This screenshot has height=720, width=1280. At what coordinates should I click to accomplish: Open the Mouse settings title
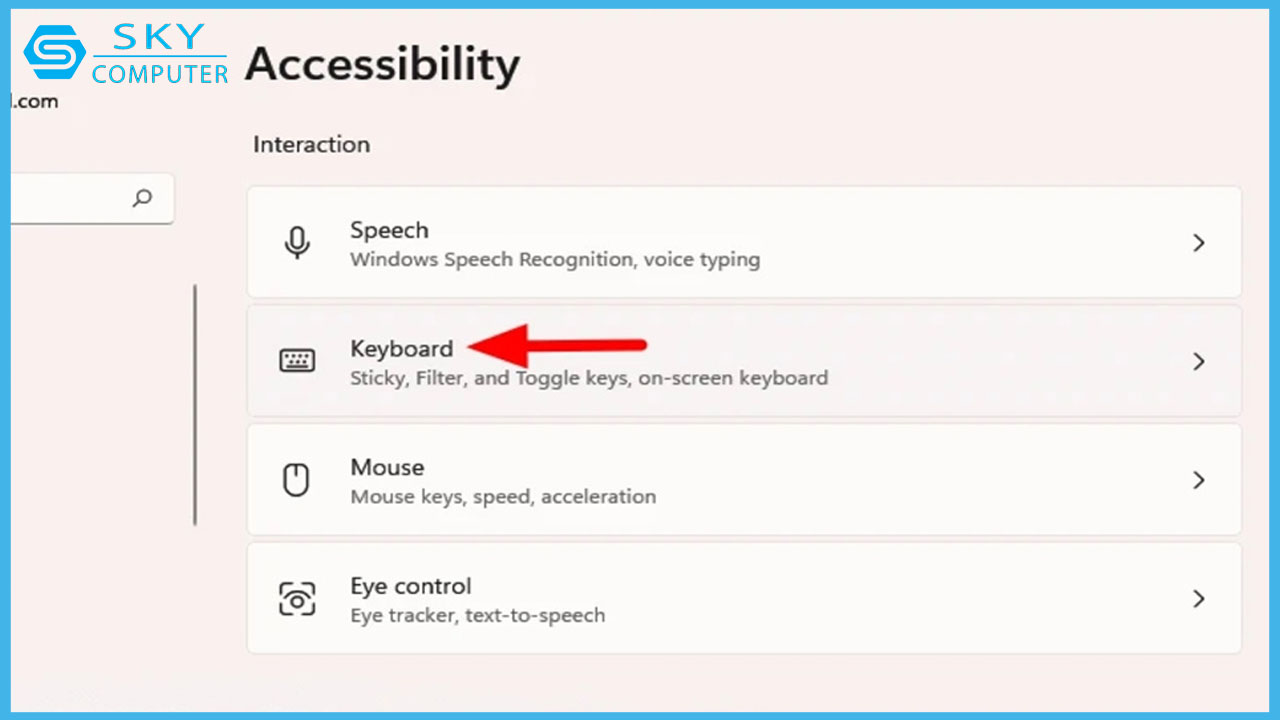point(387,467)
